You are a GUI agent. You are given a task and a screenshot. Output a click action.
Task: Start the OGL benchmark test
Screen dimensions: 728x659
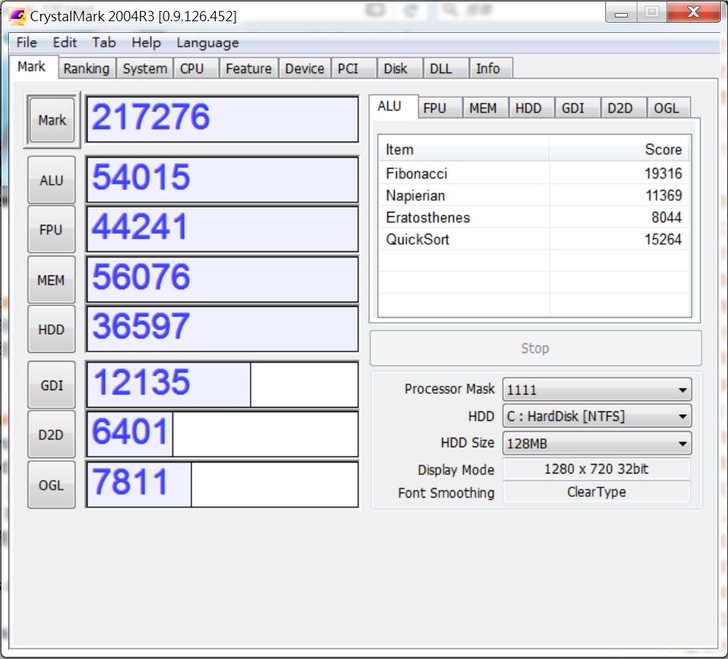51,485
